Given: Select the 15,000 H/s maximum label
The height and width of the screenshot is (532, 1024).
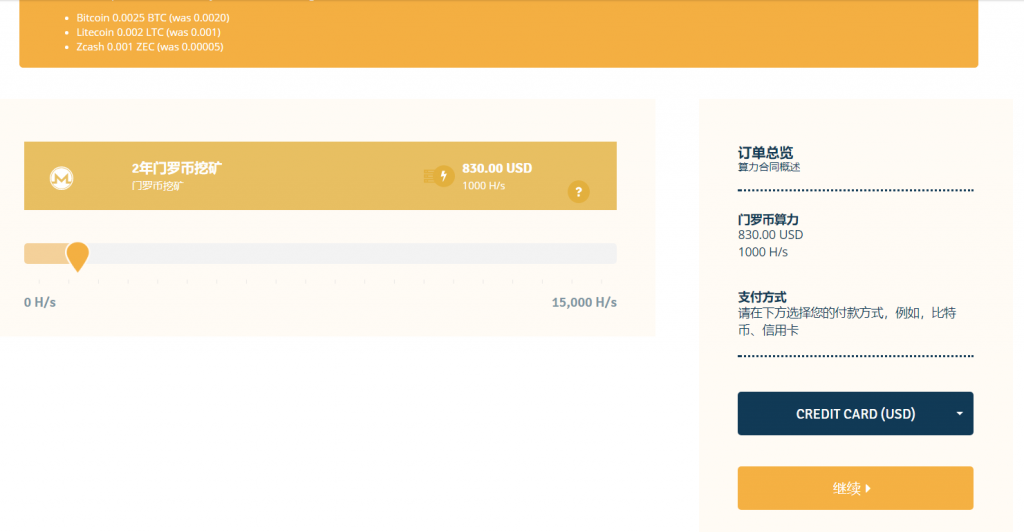Looking at the screenshot, I should point(584,303).
